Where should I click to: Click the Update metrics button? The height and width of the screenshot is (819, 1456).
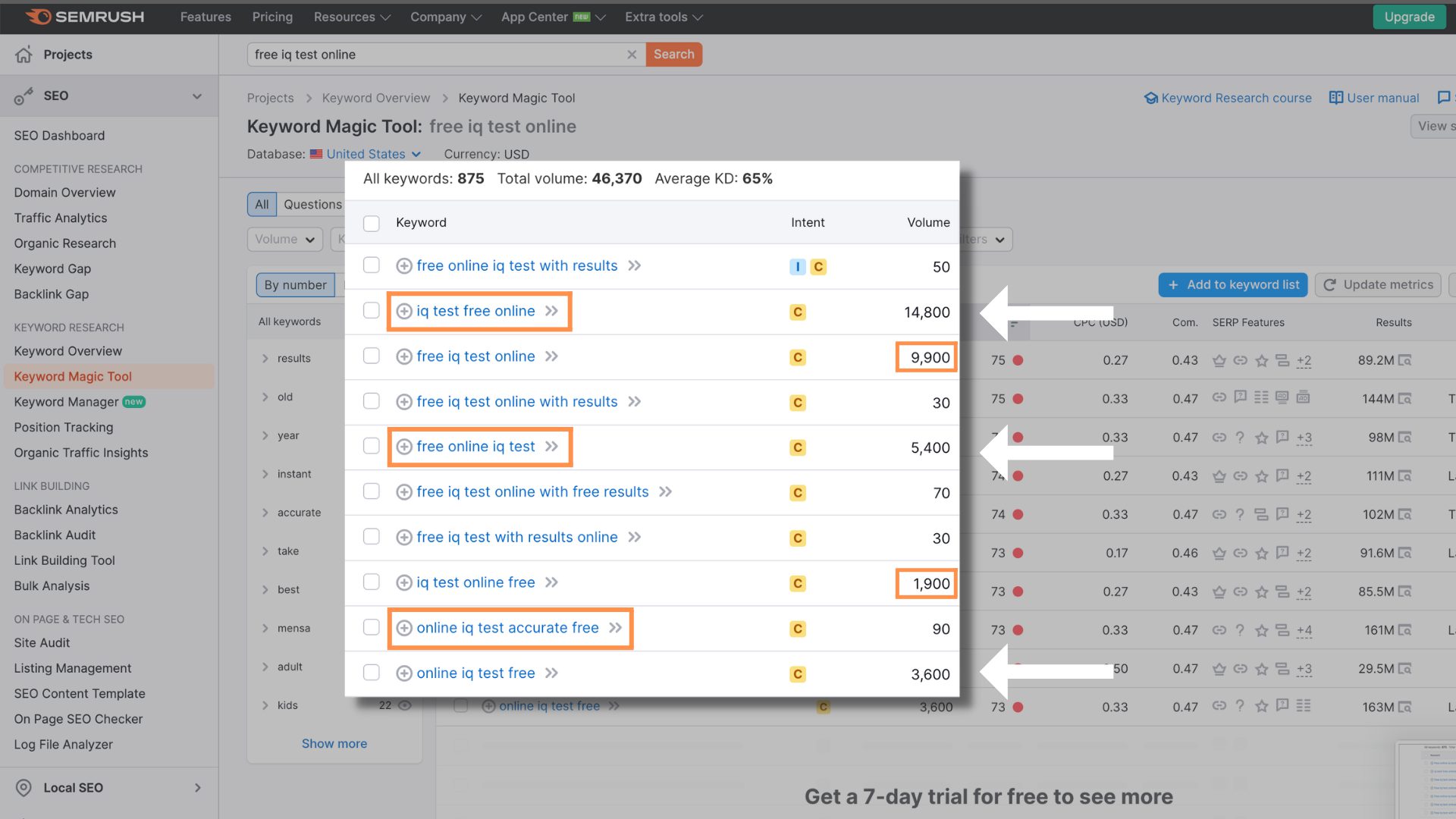click(x=1378, y=285)
